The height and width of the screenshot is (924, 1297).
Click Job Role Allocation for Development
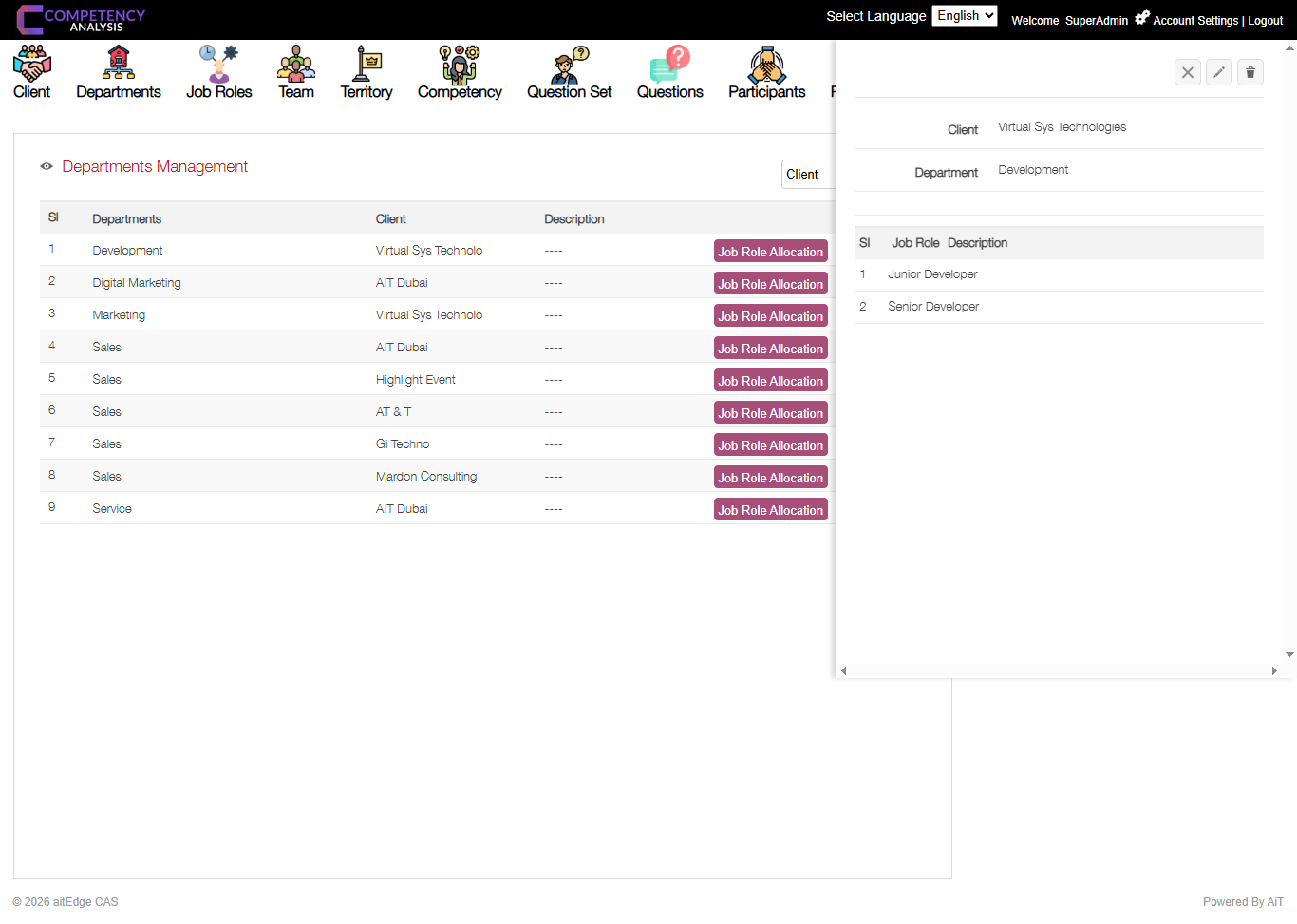(770, 251)
